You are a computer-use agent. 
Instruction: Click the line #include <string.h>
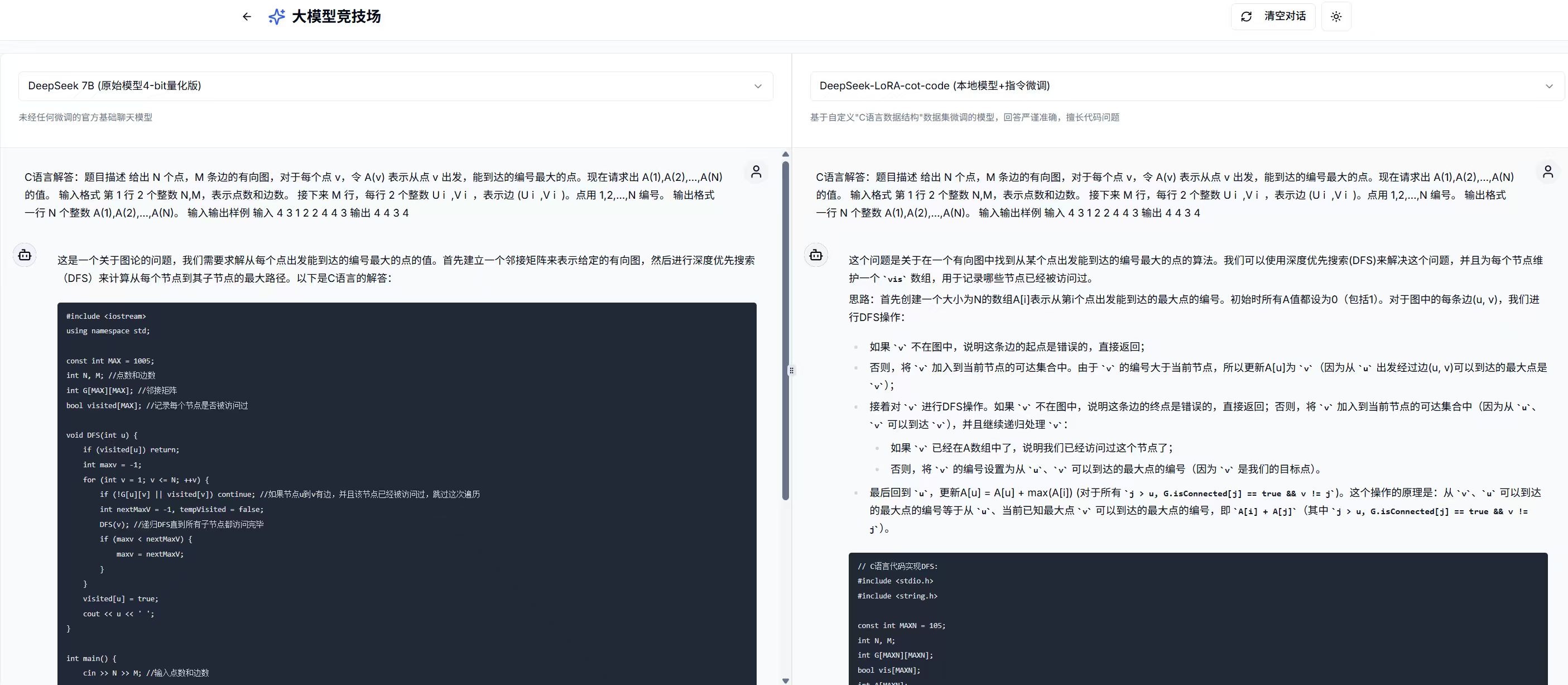pos(897,596)
